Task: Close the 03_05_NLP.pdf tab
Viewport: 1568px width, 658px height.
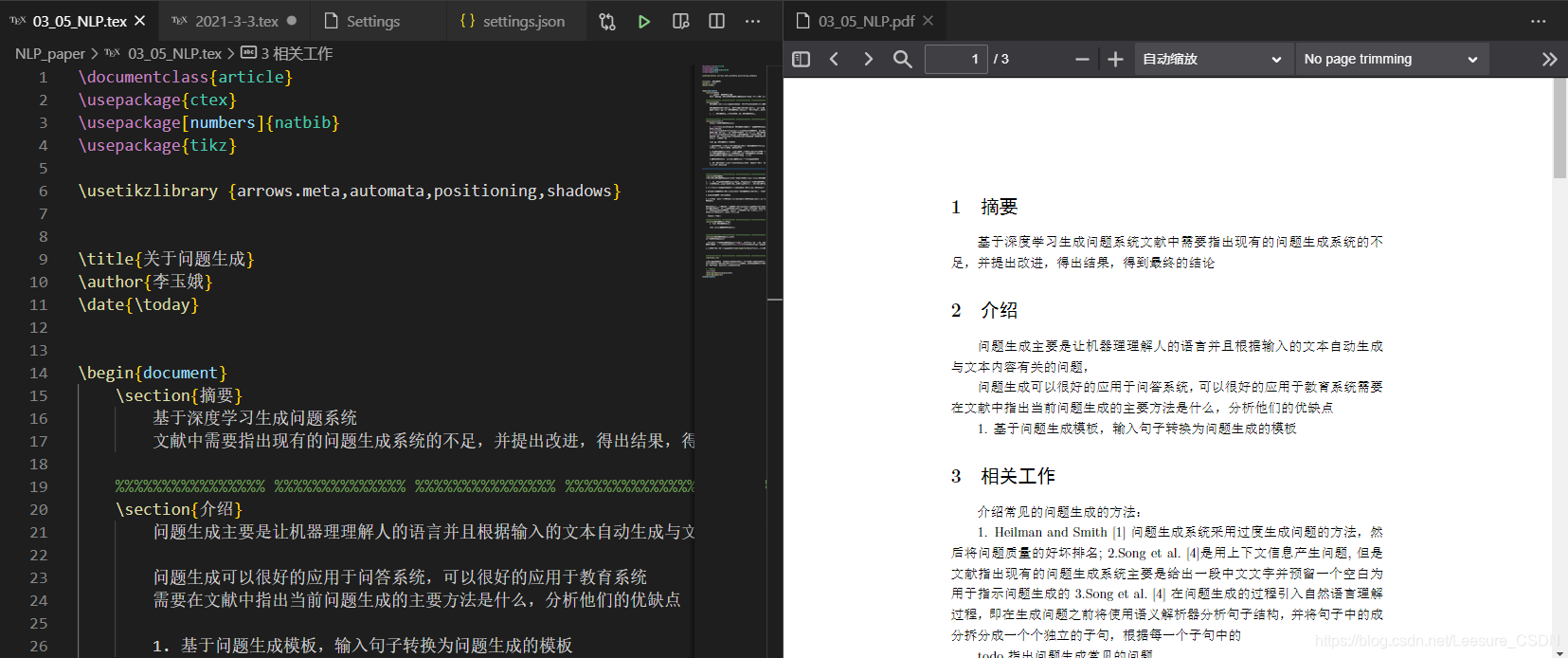Action: coord(928,21)
